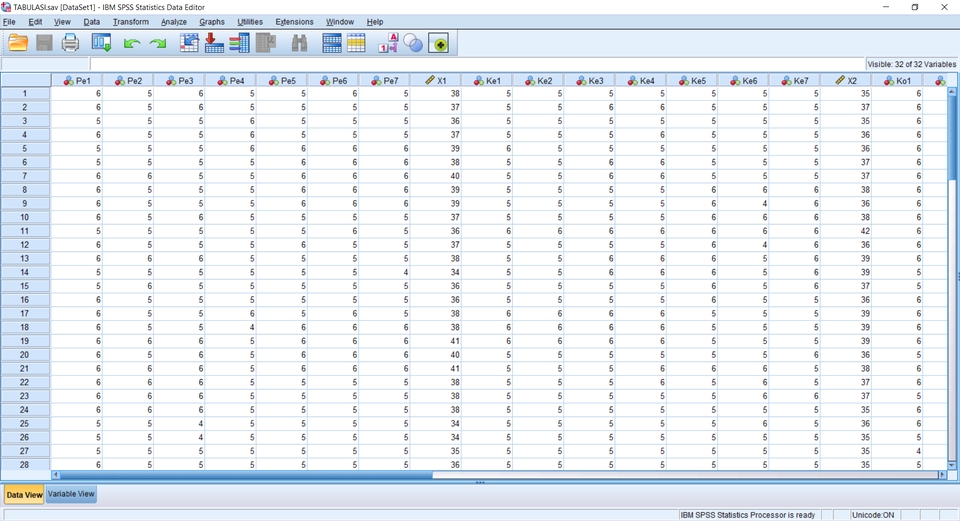This screenshot has height=521, width=960.
Task: Save this document with the floppy icon
Action: (44, 43)
